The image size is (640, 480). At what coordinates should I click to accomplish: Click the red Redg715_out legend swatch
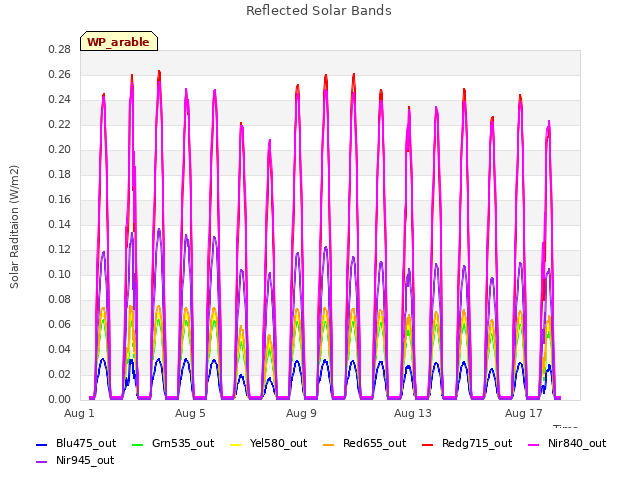coord(427,444)
